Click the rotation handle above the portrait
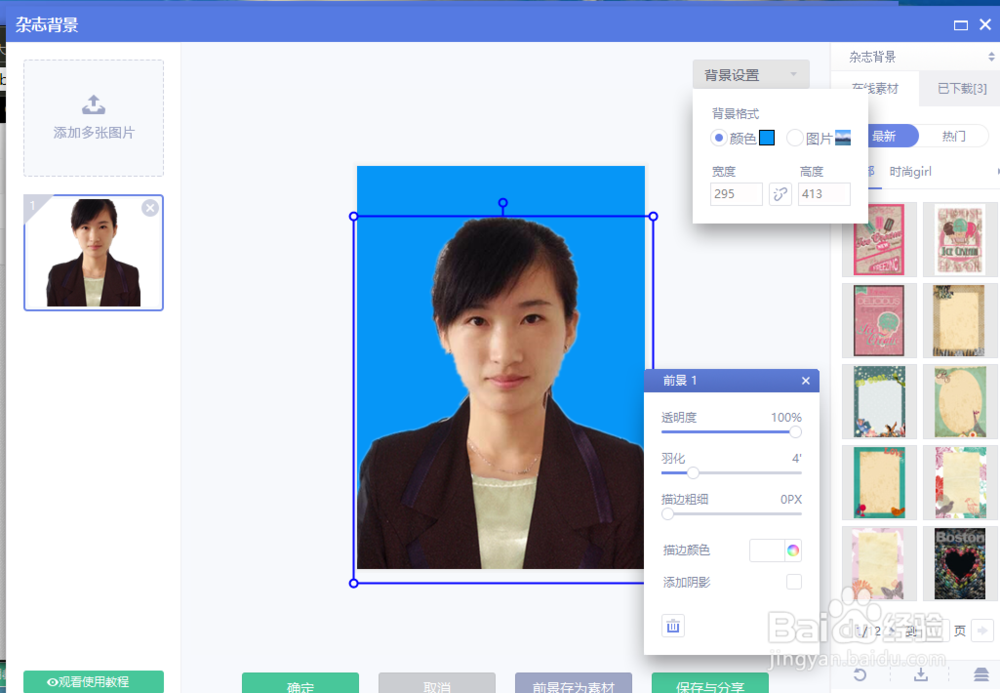Image resolution: width=1000 pixels, height=693 pixels. 503,203
